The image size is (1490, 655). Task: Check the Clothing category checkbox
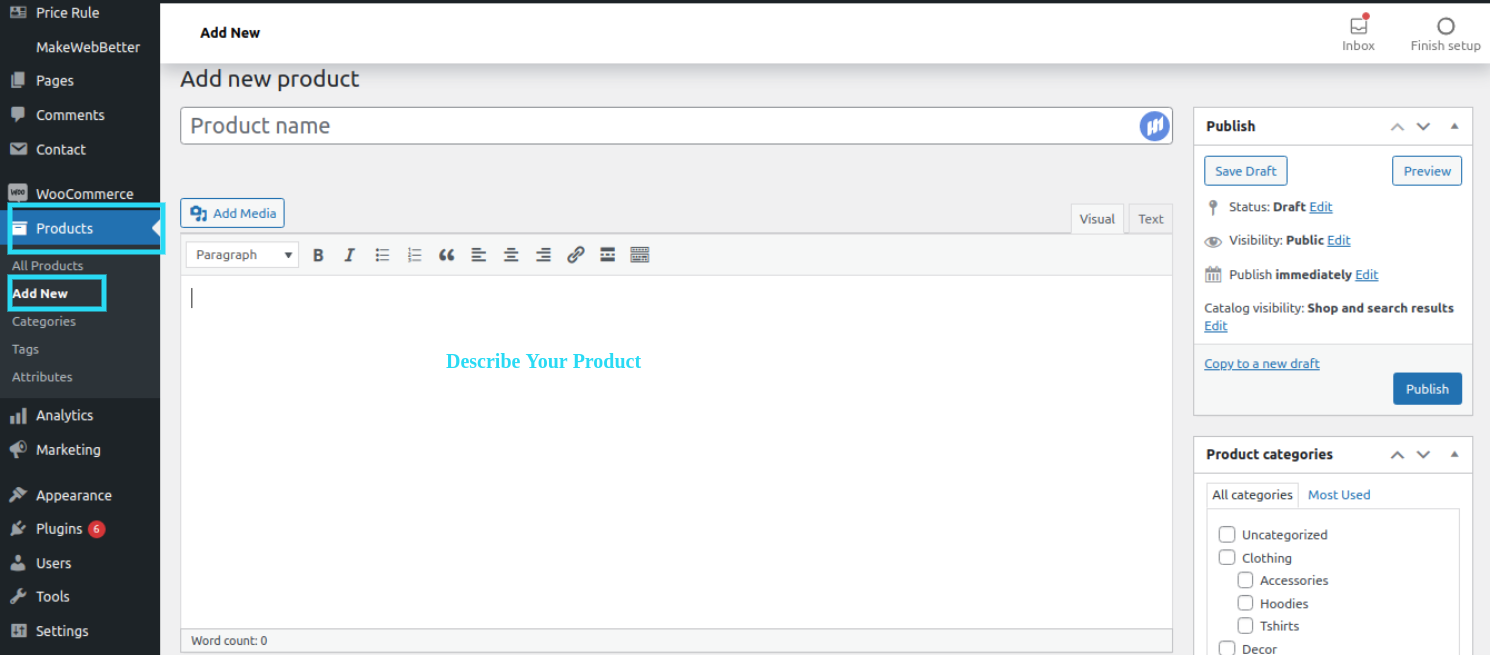[1227, 557]
